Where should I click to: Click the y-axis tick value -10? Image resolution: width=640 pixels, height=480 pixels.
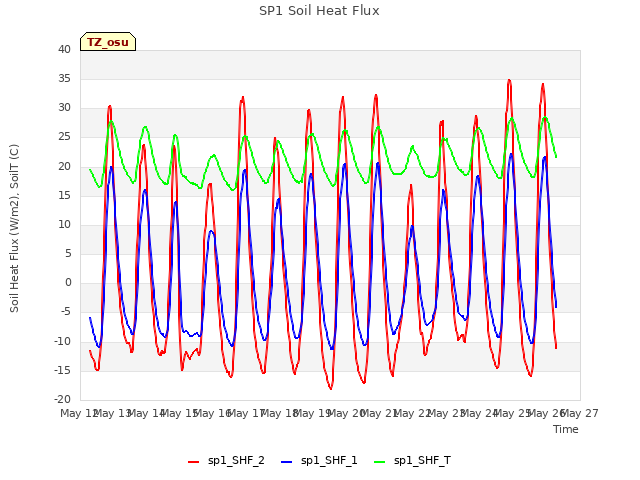[63, 341]
